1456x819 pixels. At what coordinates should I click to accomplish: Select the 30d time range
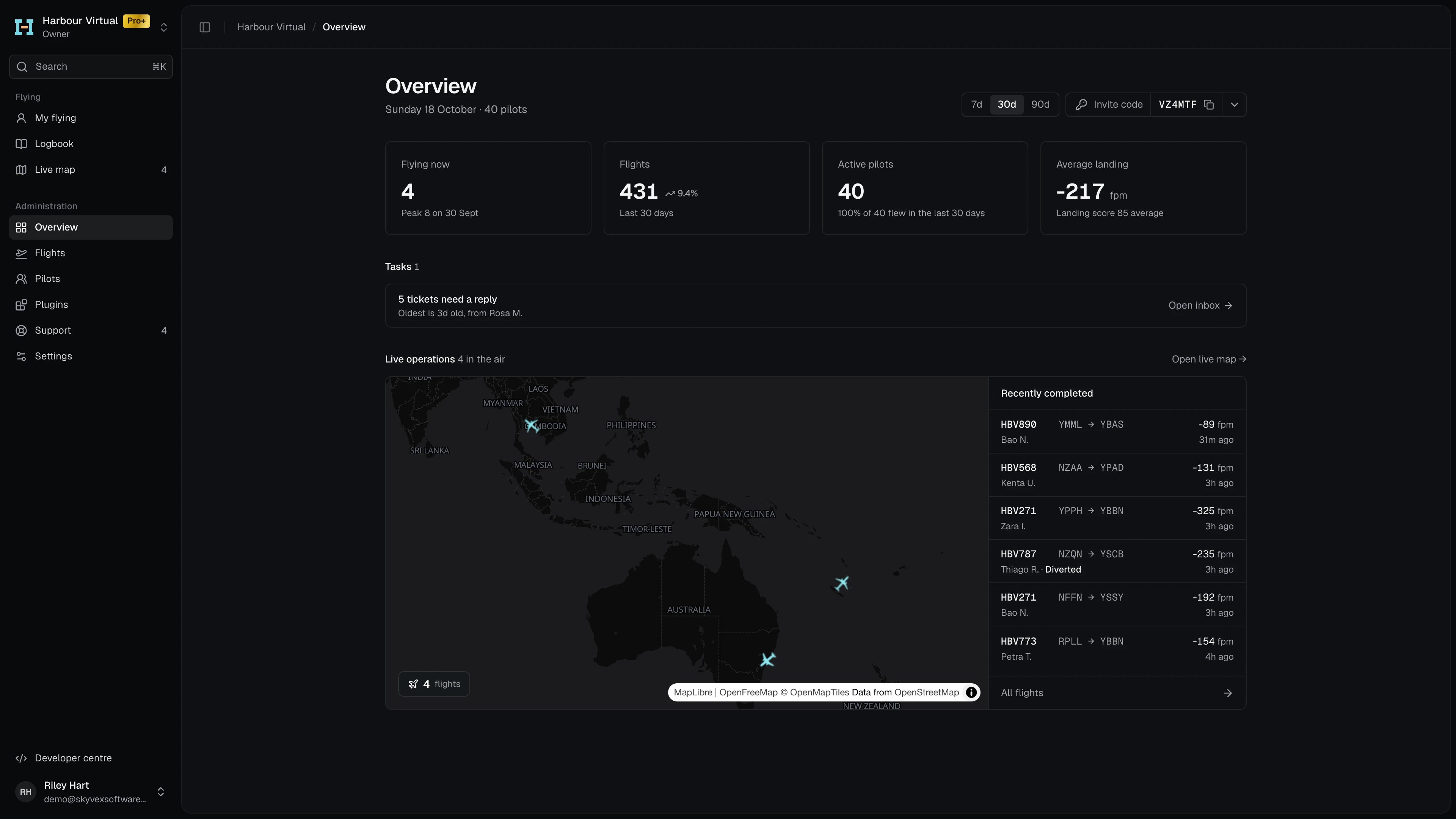[1007, 105]
